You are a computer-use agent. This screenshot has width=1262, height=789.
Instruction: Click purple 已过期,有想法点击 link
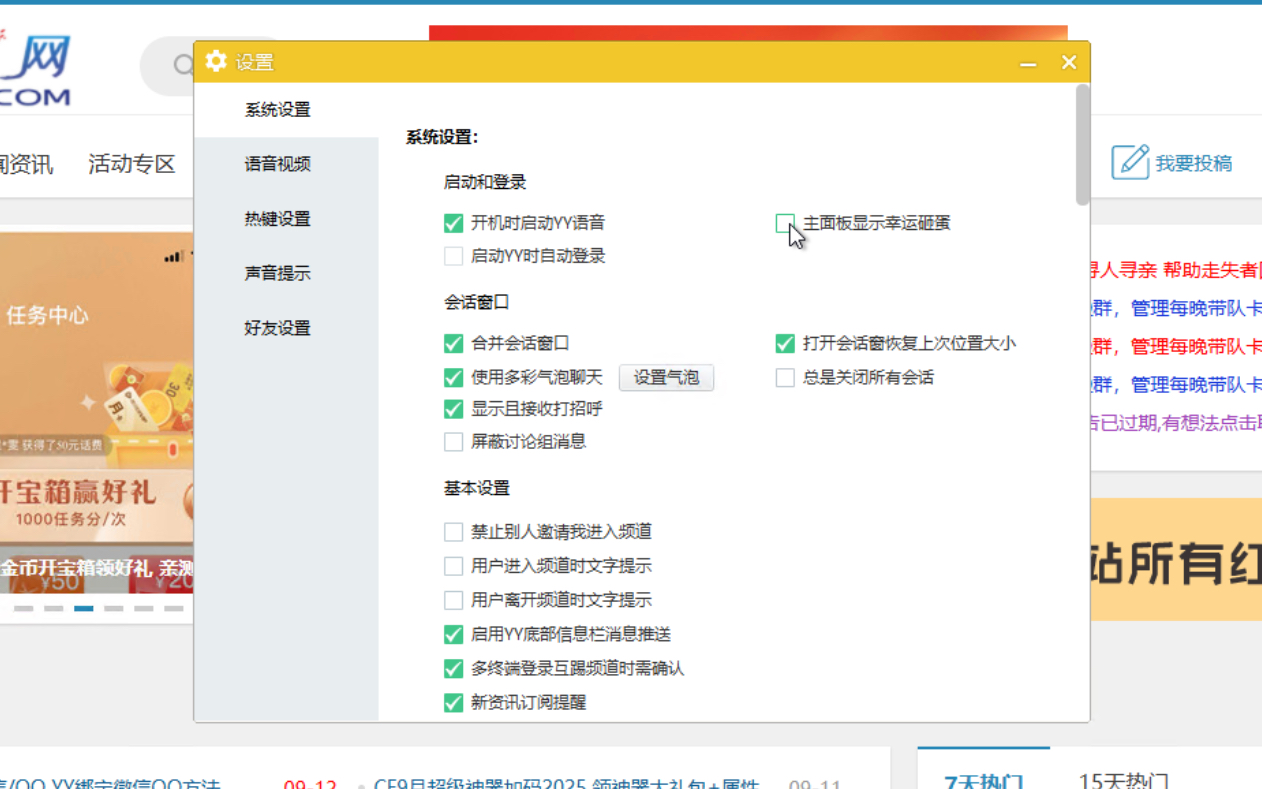pyautogui.click(x=1176, y=422)
